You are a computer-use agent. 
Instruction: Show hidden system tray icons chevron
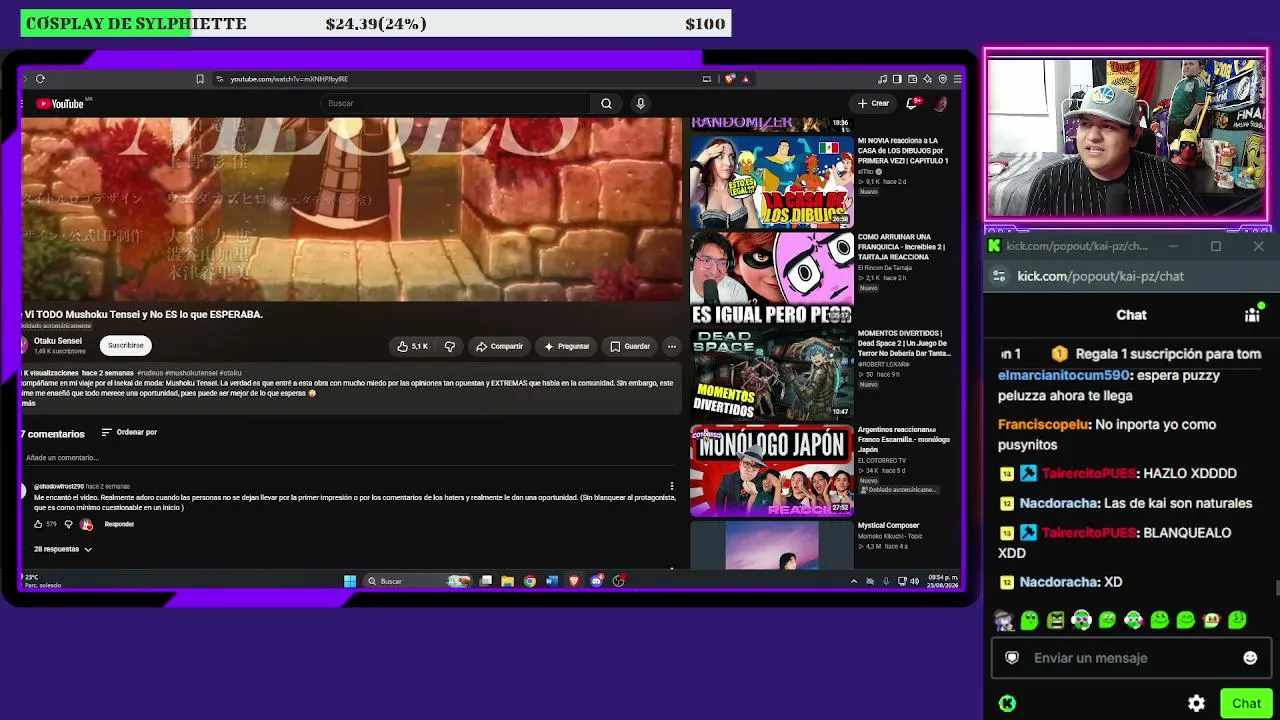pos(853,581)
